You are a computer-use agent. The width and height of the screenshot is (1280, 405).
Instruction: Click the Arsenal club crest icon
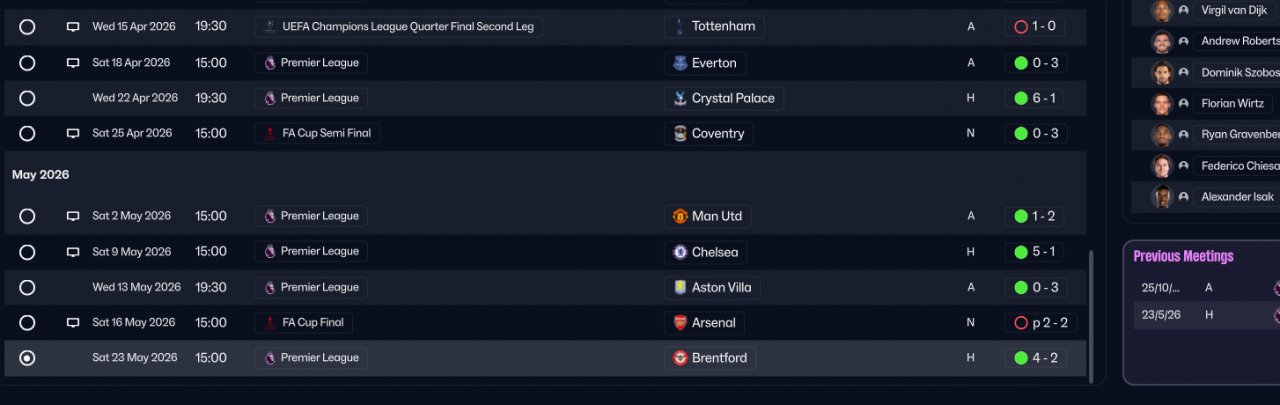point(680,323)
